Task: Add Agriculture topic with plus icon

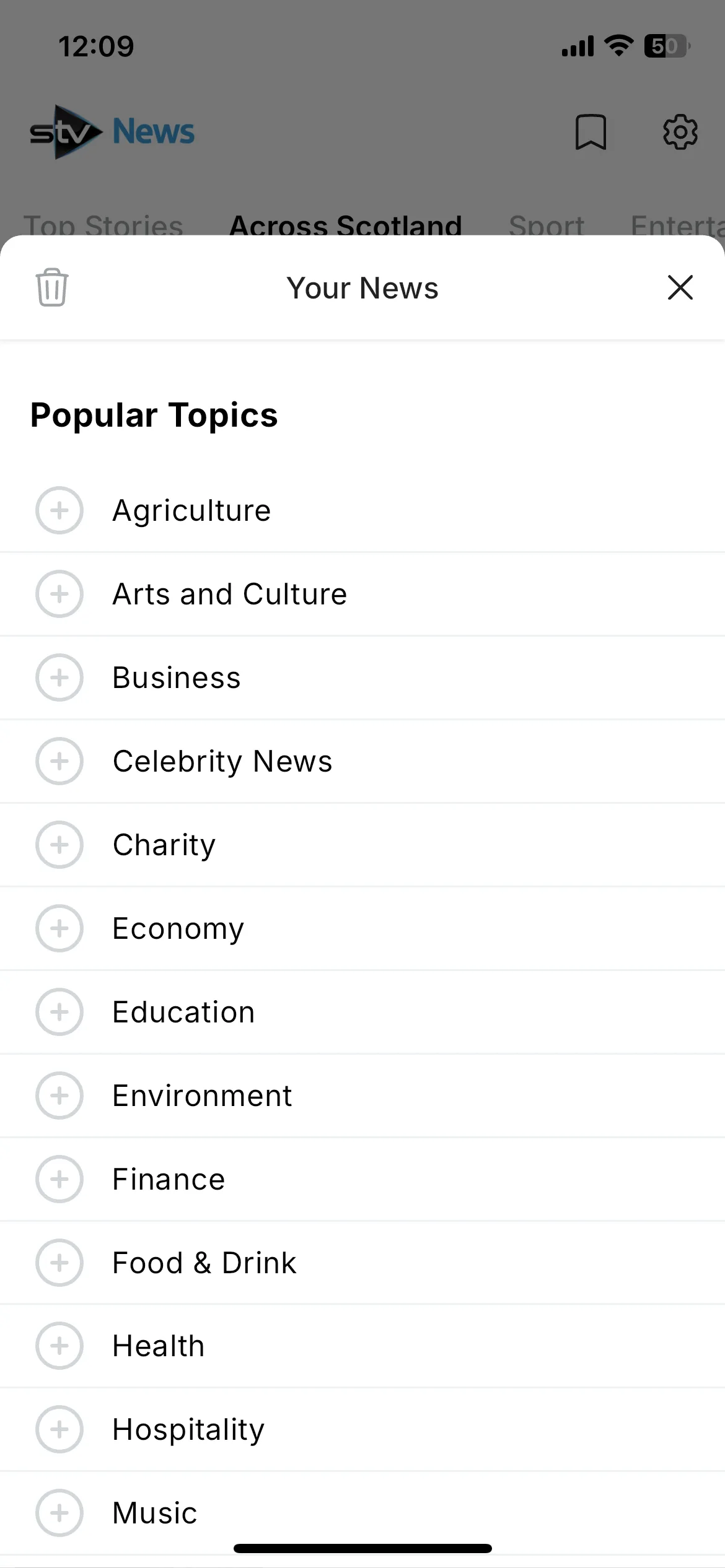Action: 59,510
